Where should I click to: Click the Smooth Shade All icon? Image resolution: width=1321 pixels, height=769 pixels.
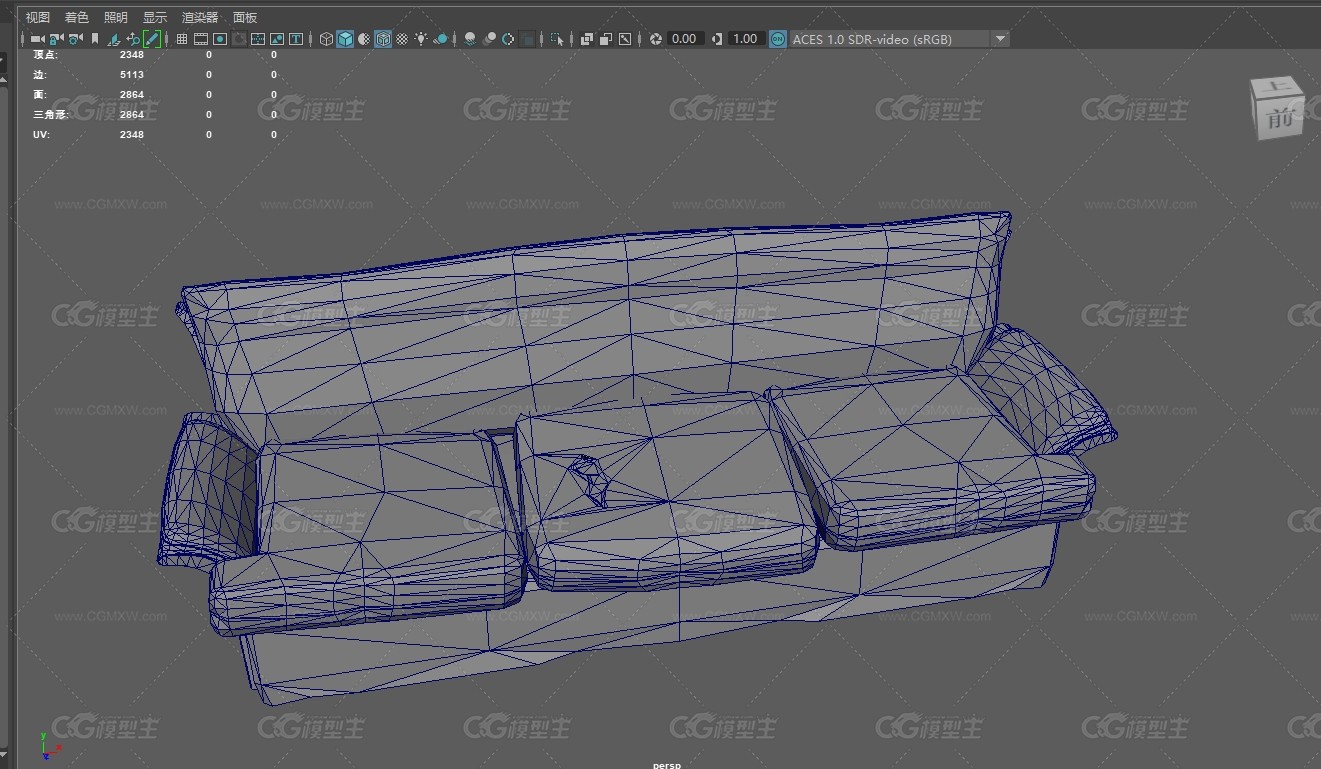tap(345, 39)
